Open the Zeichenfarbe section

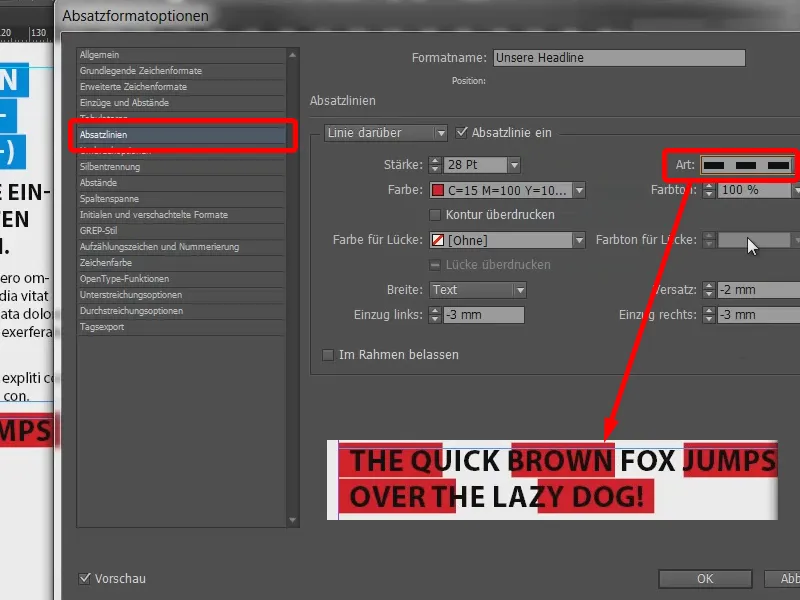181,263
